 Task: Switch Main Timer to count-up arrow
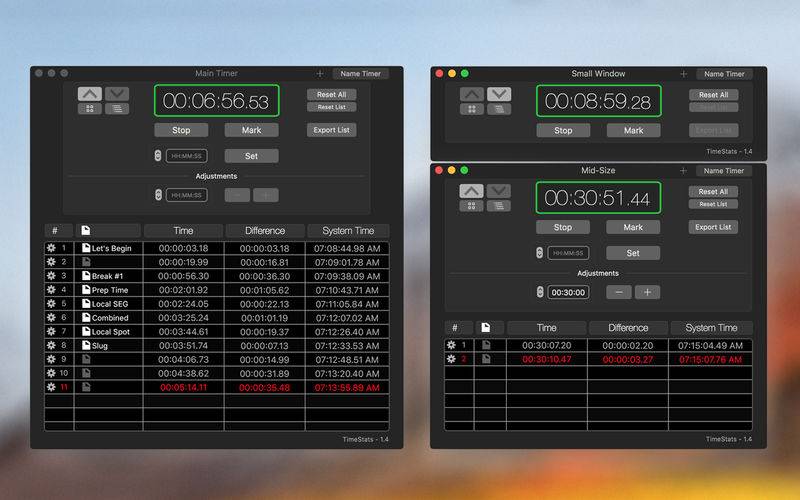pyautogui.click(x=90, y=94)
